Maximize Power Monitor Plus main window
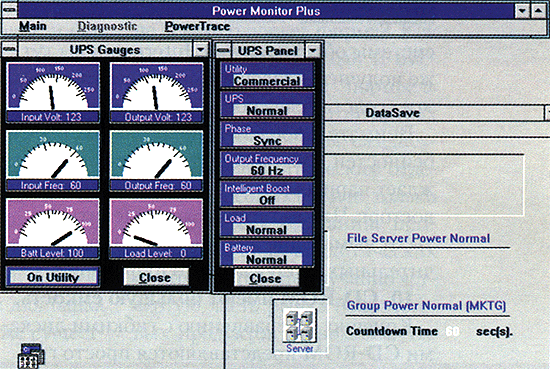Viewport: 550px width, 369px height. (539, 11)
